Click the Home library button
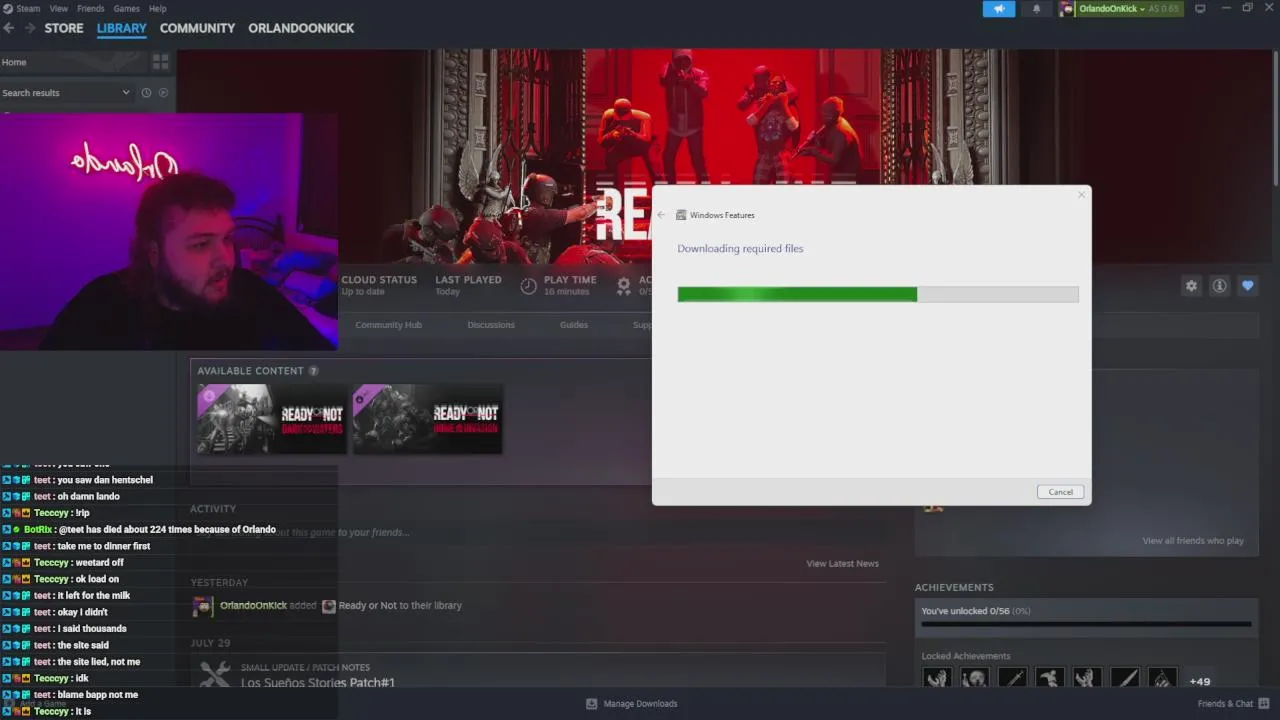 74,62
